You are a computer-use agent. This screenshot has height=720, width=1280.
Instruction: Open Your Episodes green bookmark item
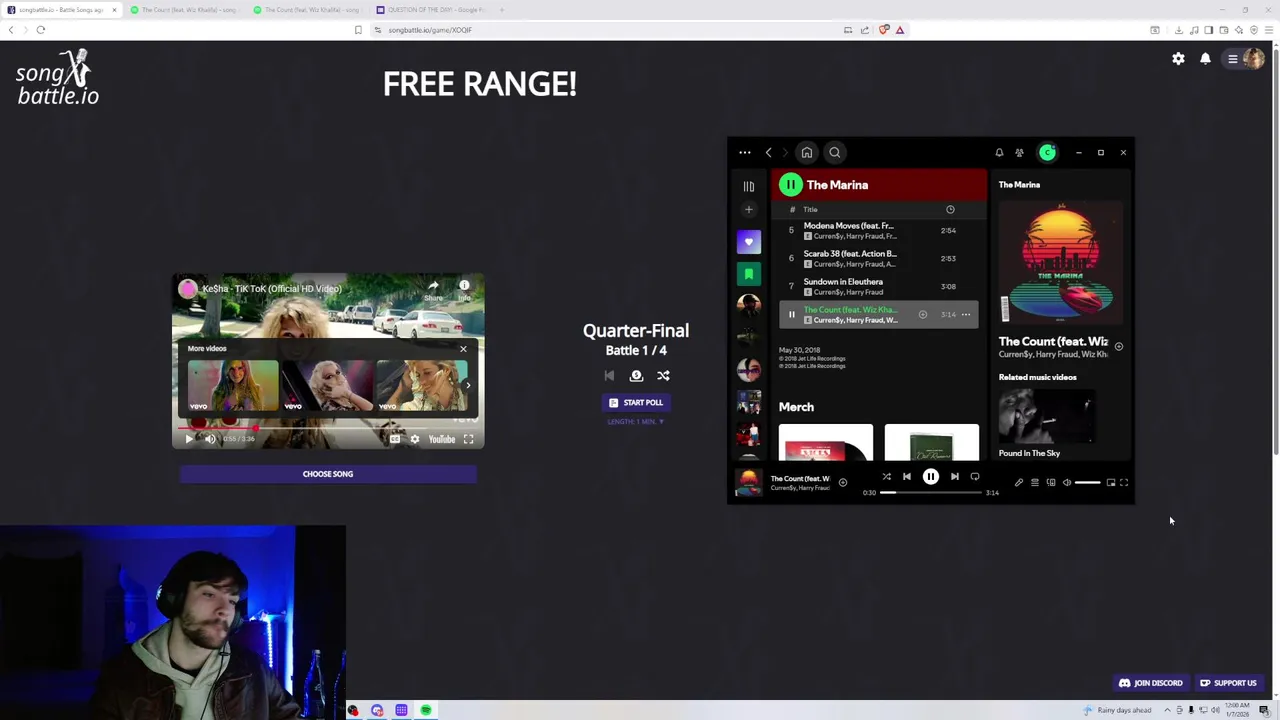749,273
